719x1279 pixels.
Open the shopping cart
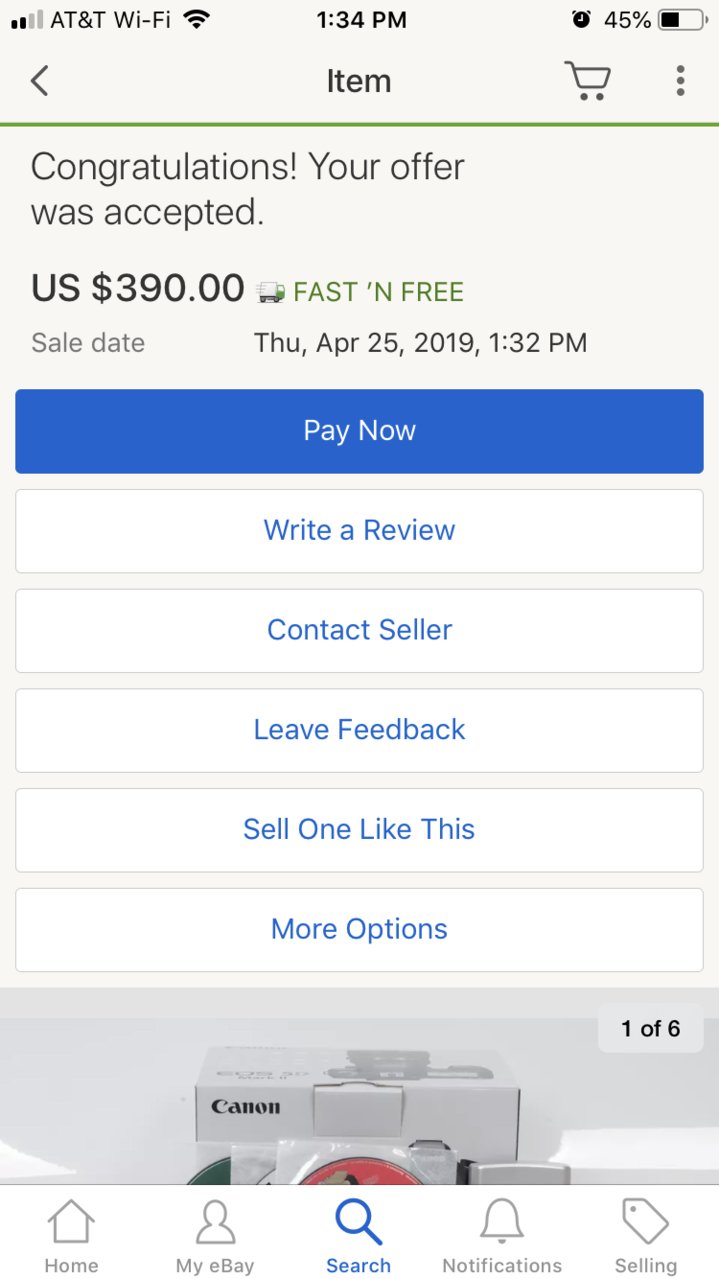click(587, 80)
